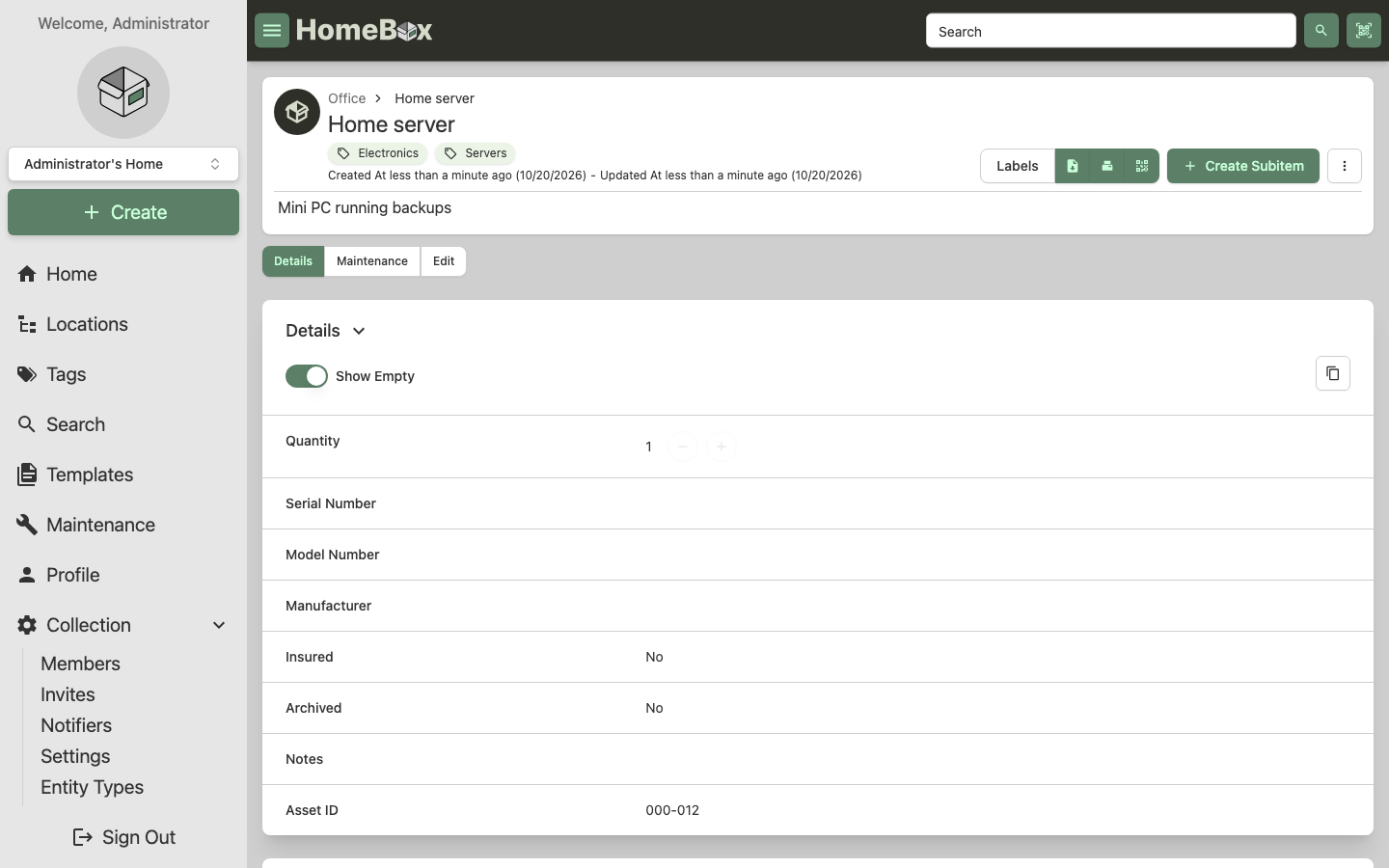
Task: Switch to the Edit tab
Action: (444, 261)
